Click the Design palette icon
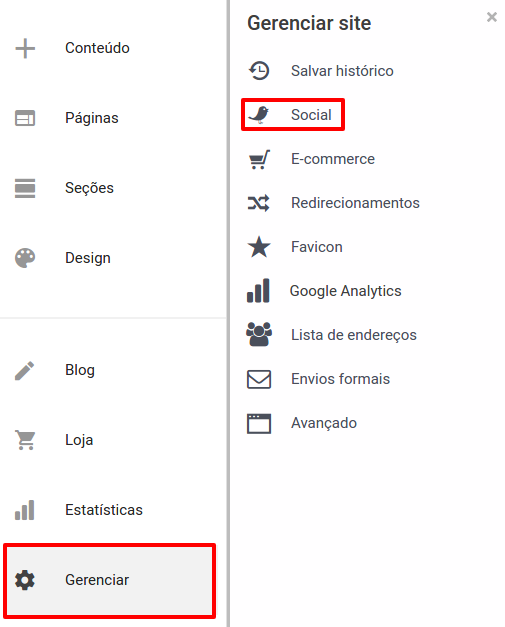The image size is (505, 627). (25, 258)
